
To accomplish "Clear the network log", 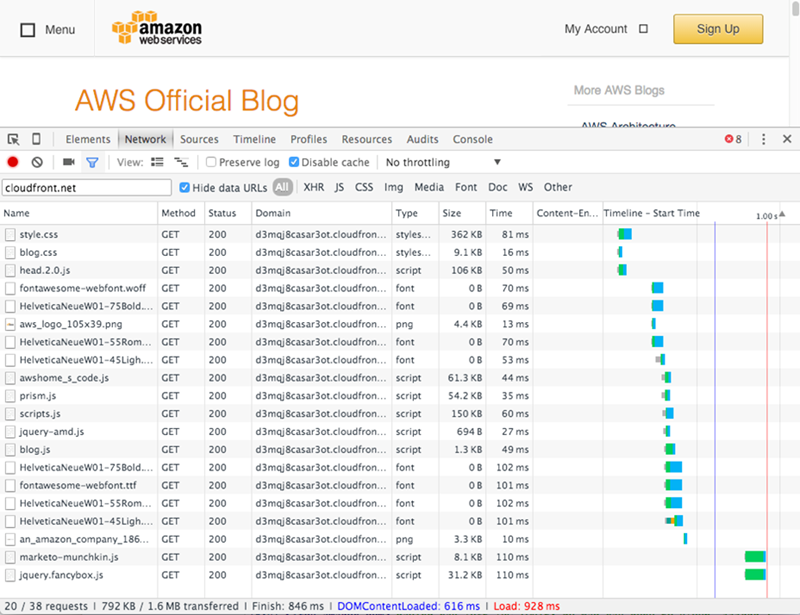I will click(37, 162).
